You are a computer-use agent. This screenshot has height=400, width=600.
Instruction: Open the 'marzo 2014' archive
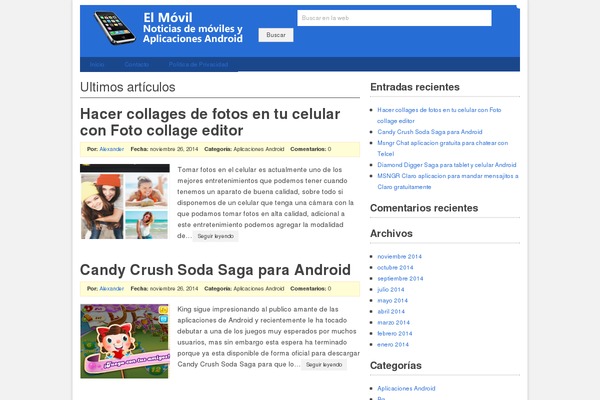pos(393,323)
